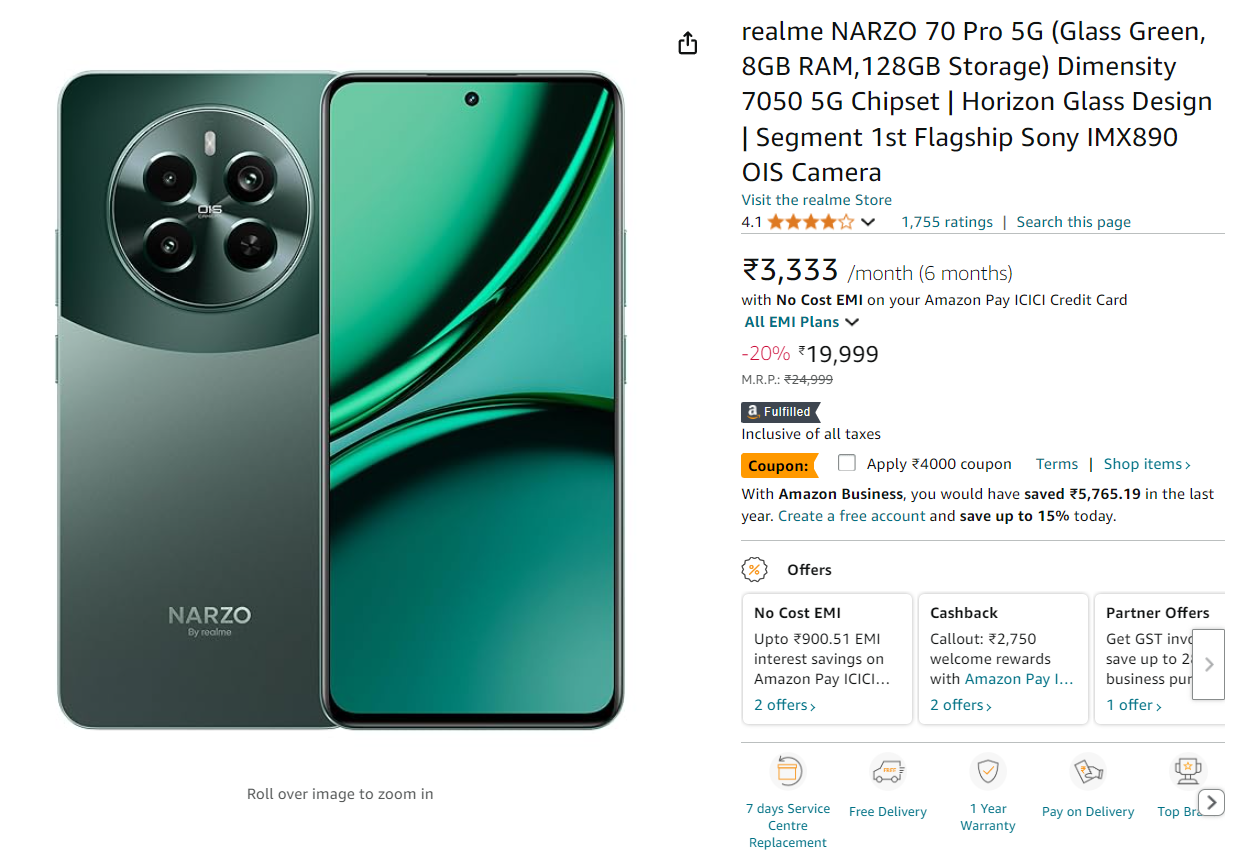Open the 1,755 ratings link
The image size is (1246, 851).
coord(947,221)
